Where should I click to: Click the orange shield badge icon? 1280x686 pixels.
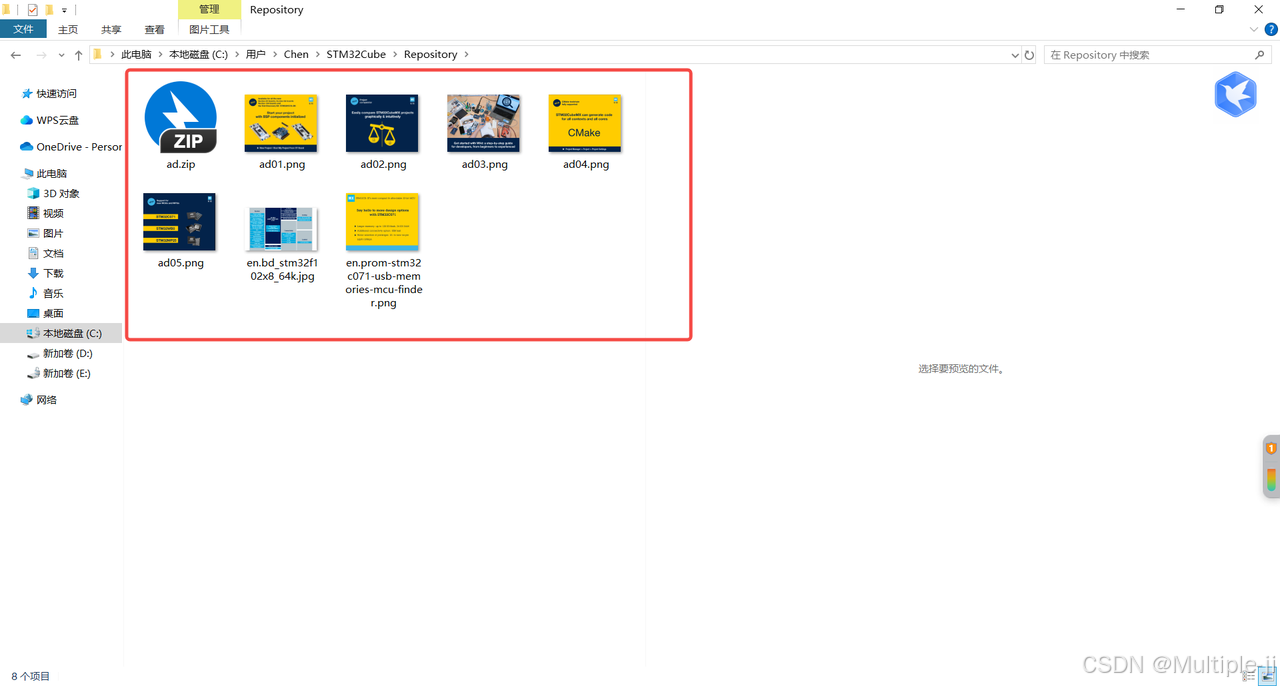(1272, 448)
